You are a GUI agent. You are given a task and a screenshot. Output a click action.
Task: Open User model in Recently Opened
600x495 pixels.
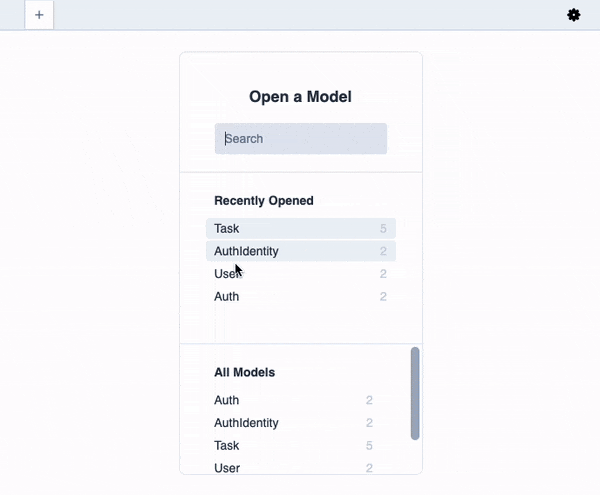227,274
